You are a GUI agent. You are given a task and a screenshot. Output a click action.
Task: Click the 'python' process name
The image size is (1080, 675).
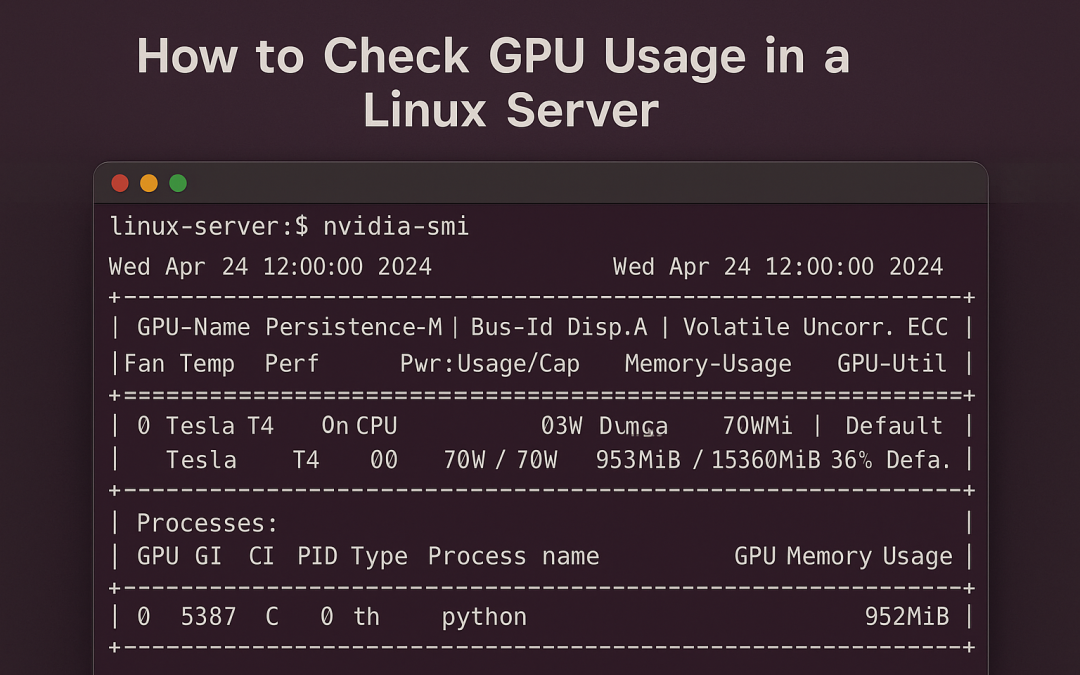click(x=484, y=617)
